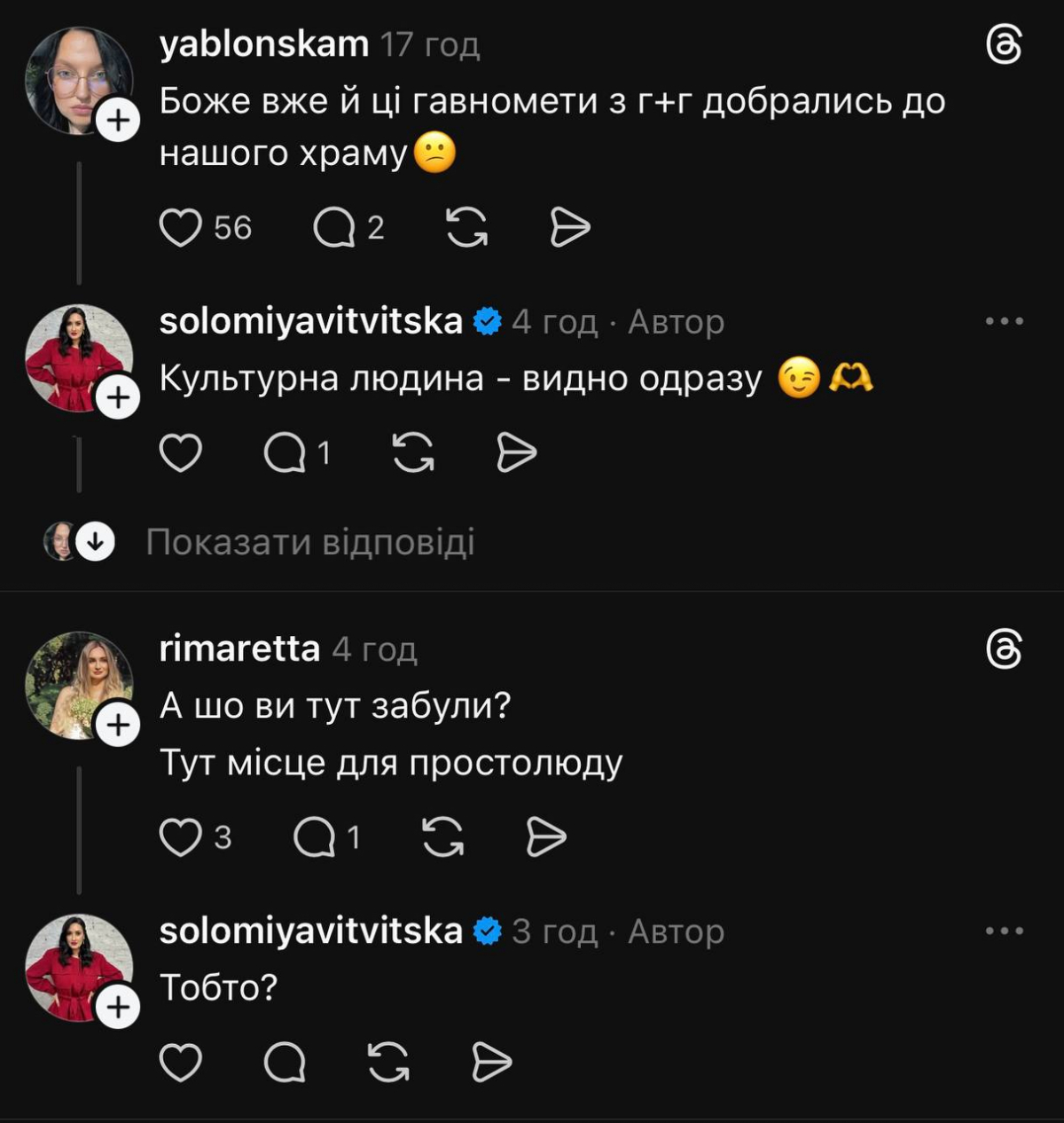
Task: Share the "Тобто?" reply via send icon
Action: coord(491,1063)
